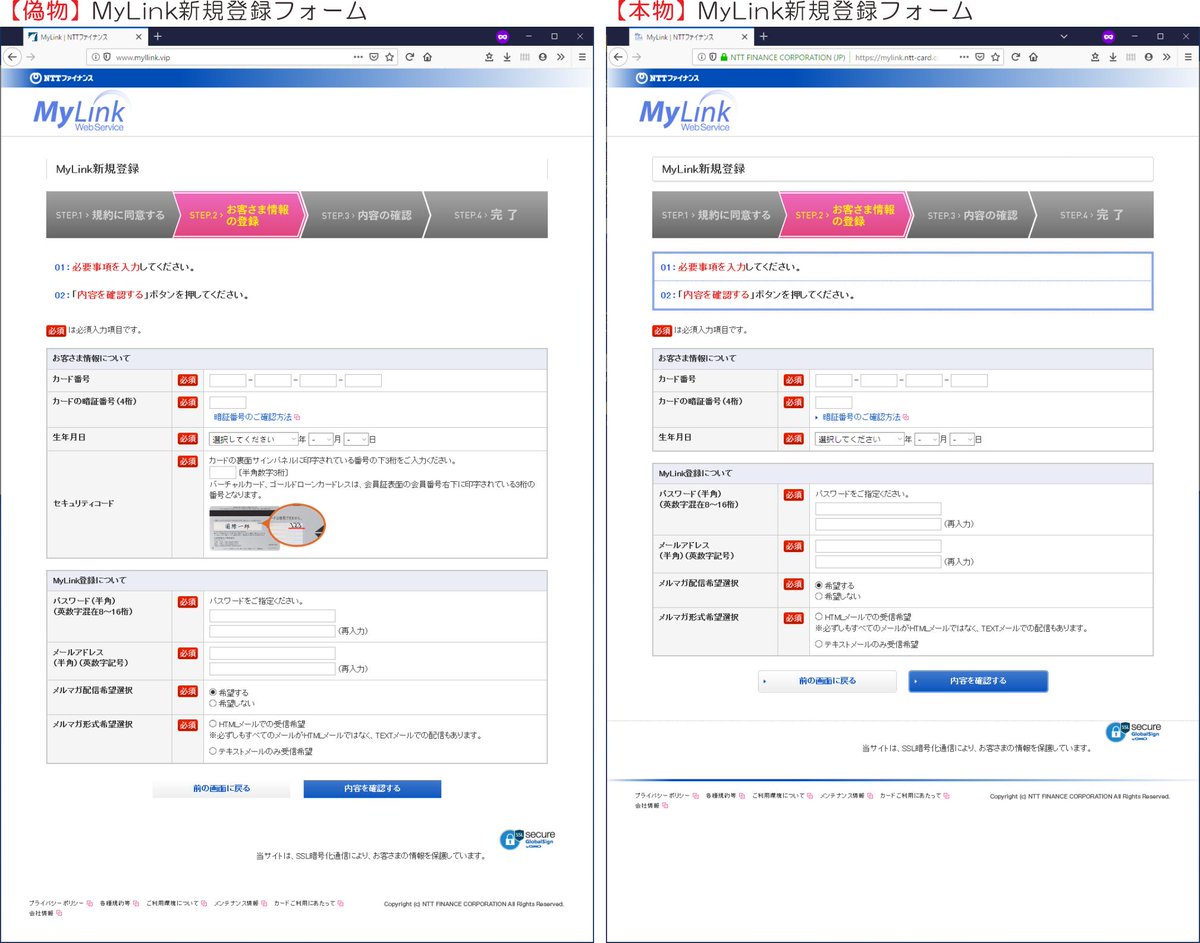This screenshot has width=1200, height=943.
Task: Open page actions (three dots) in left address bar
Action: coord(358,57)
